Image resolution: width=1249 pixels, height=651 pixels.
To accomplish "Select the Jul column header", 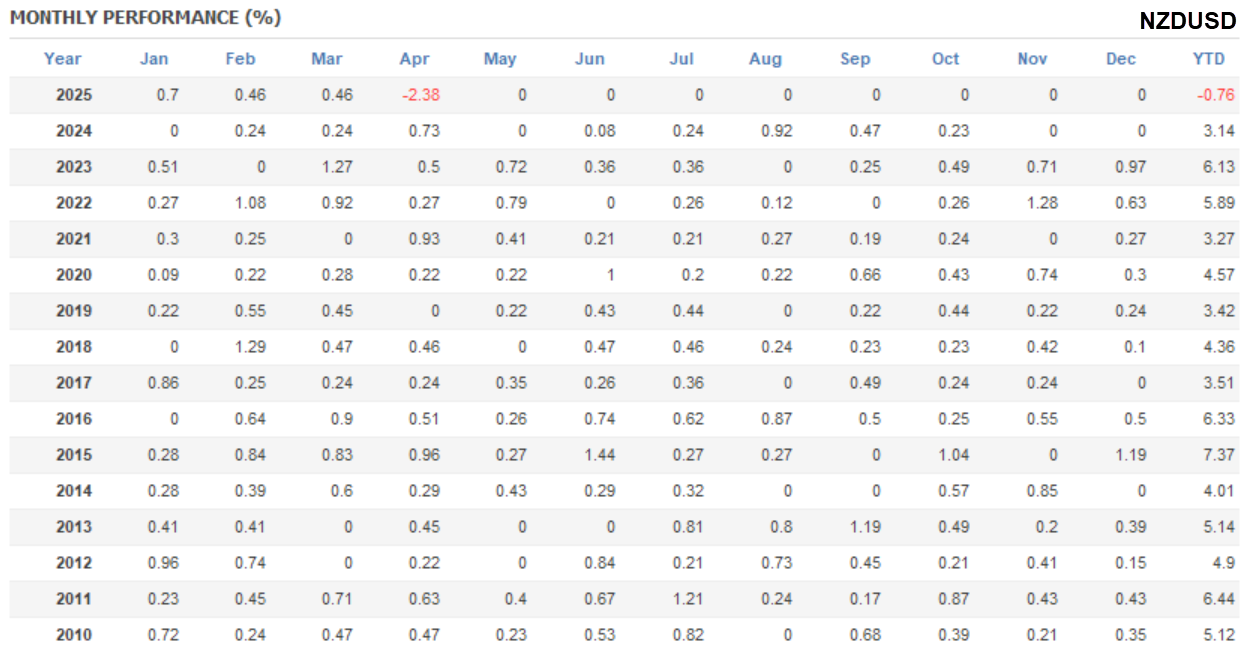I will coord(681,59).
